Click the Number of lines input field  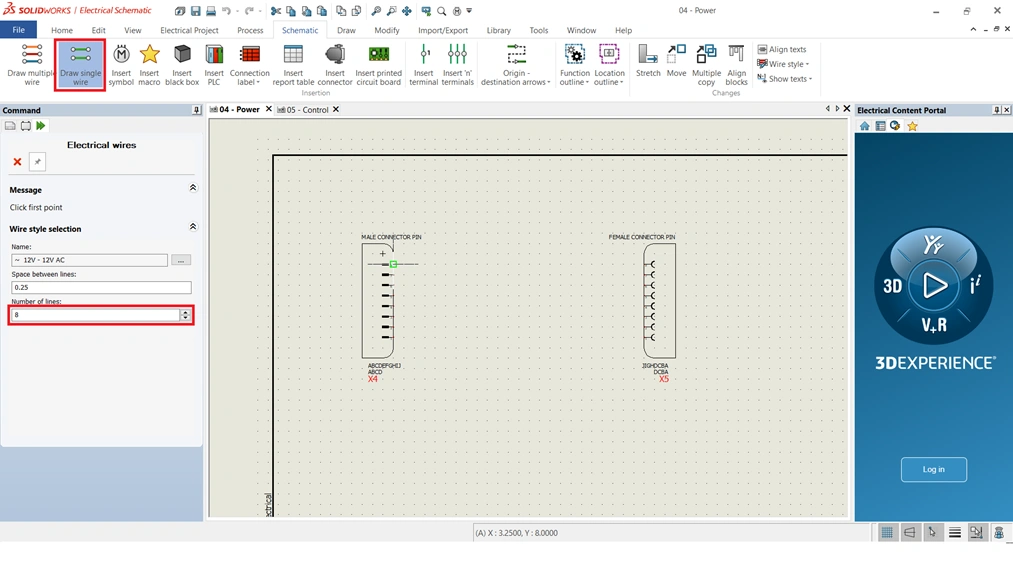tap(96, 315)
